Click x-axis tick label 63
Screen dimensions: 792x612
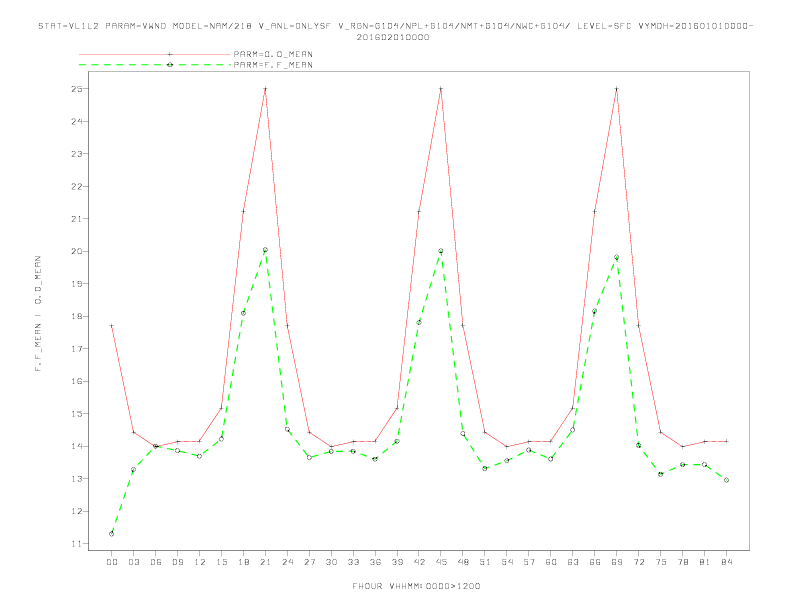573,562
